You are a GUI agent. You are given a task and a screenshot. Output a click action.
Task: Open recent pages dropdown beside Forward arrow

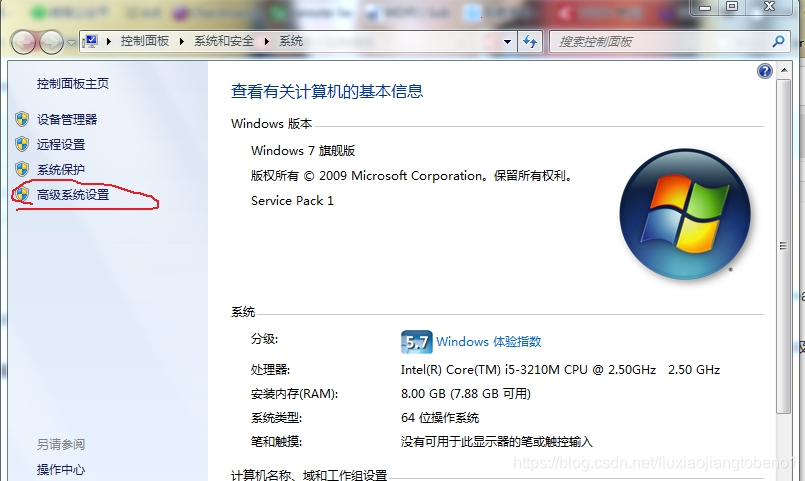pos(71,43)
